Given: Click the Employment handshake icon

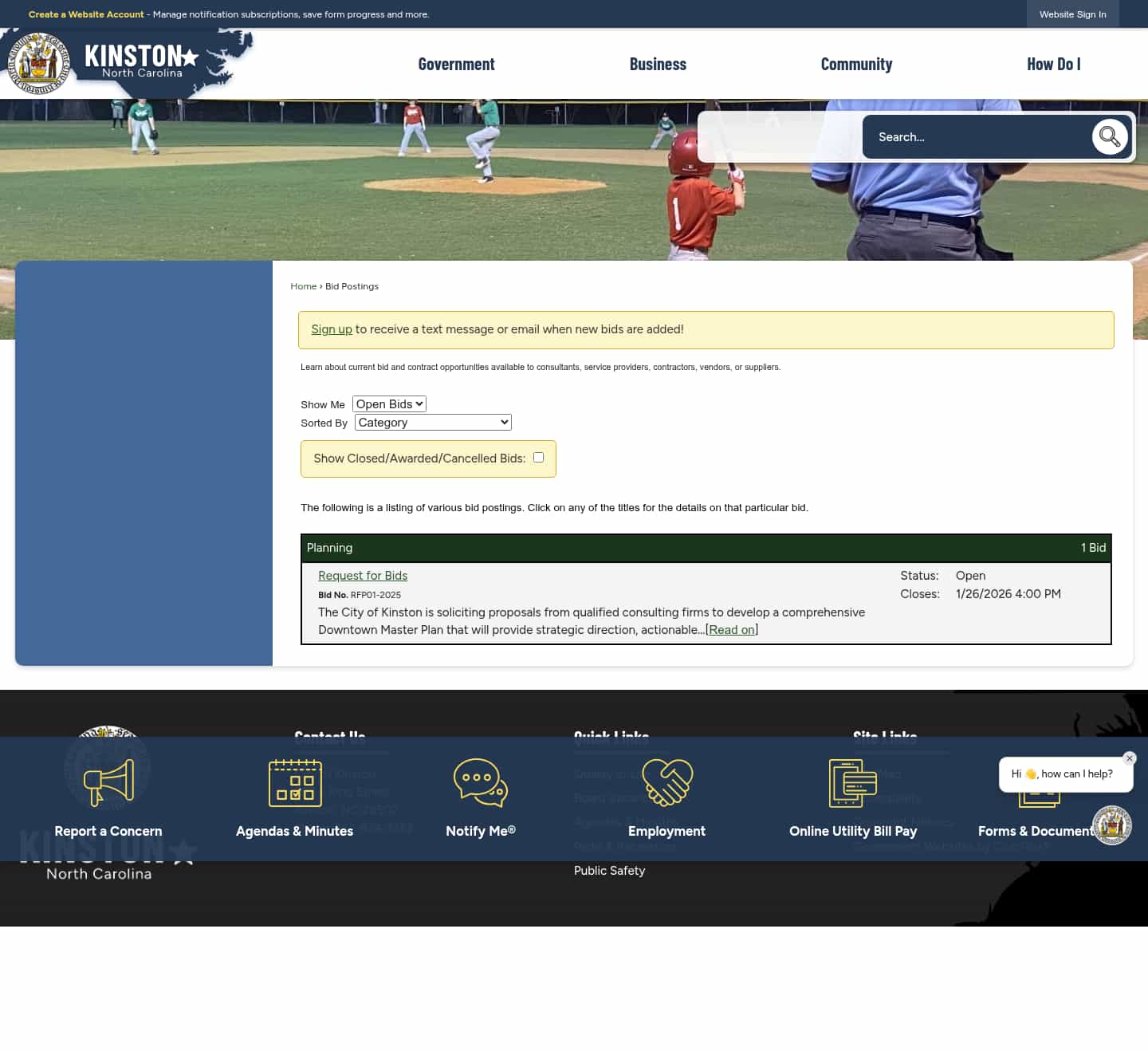Looking at the screenshot, I should coord(666,783).
